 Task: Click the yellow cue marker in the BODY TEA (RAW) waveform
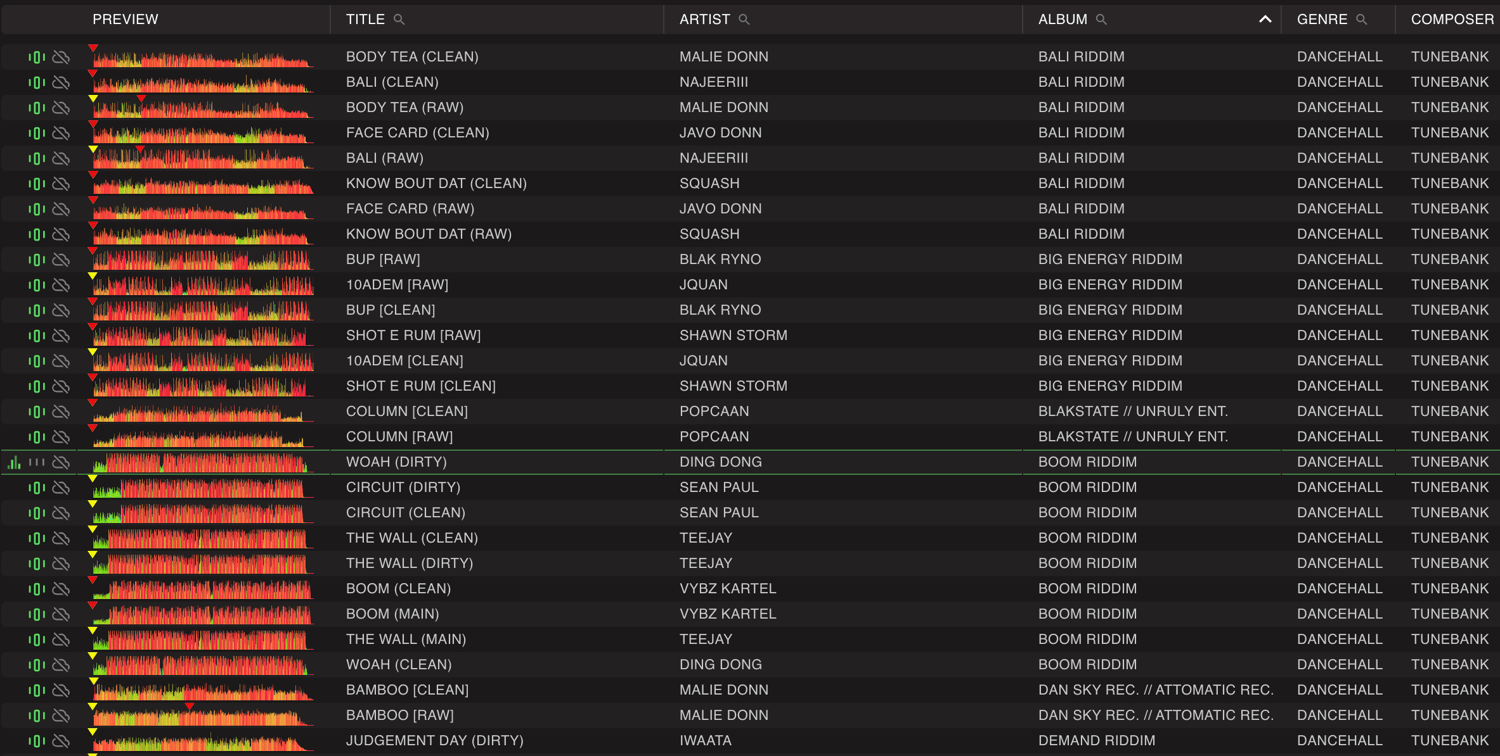pyautogui.click(x=93, y=99)
